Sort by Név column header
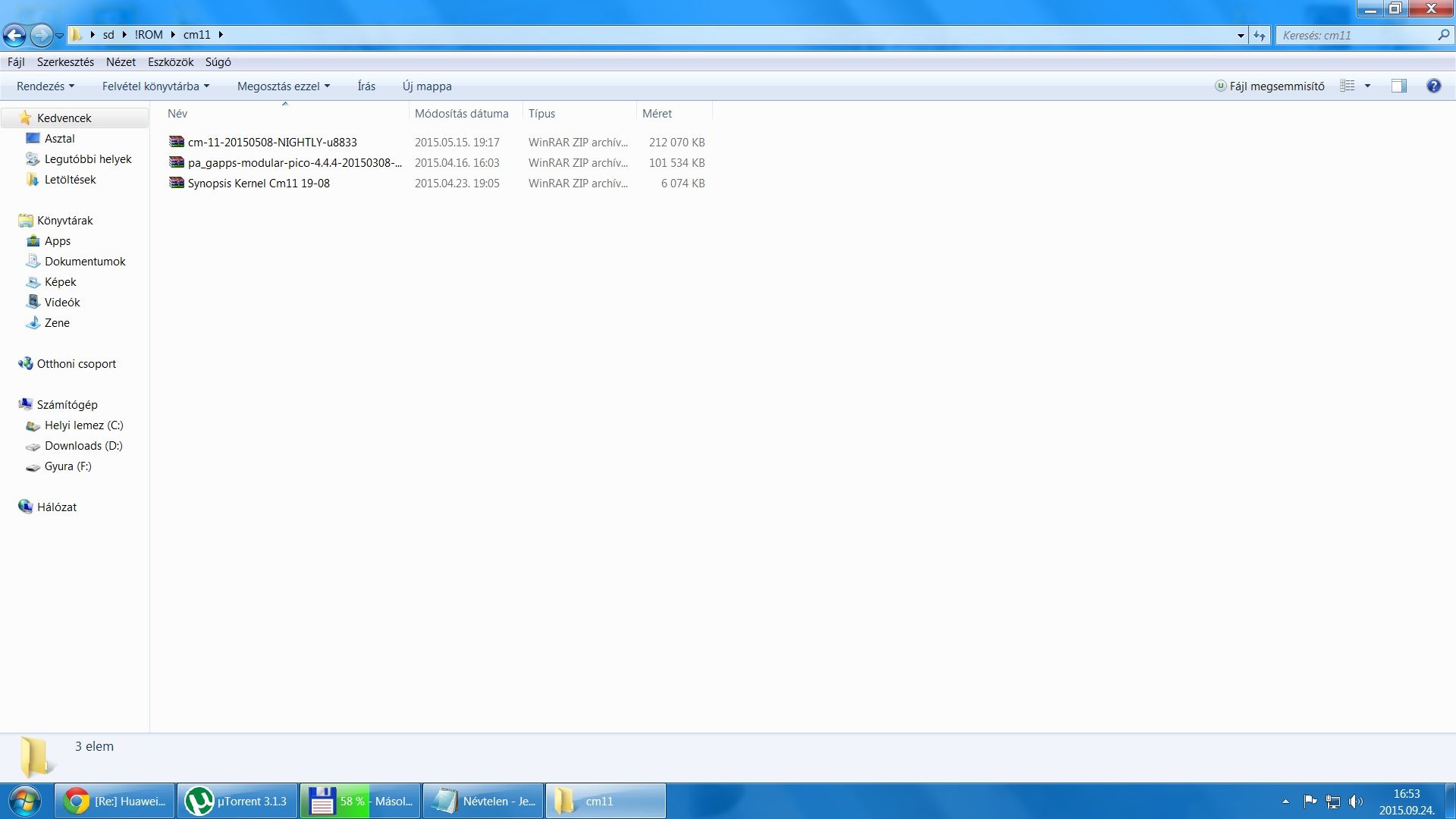 [x=177, y=114]
